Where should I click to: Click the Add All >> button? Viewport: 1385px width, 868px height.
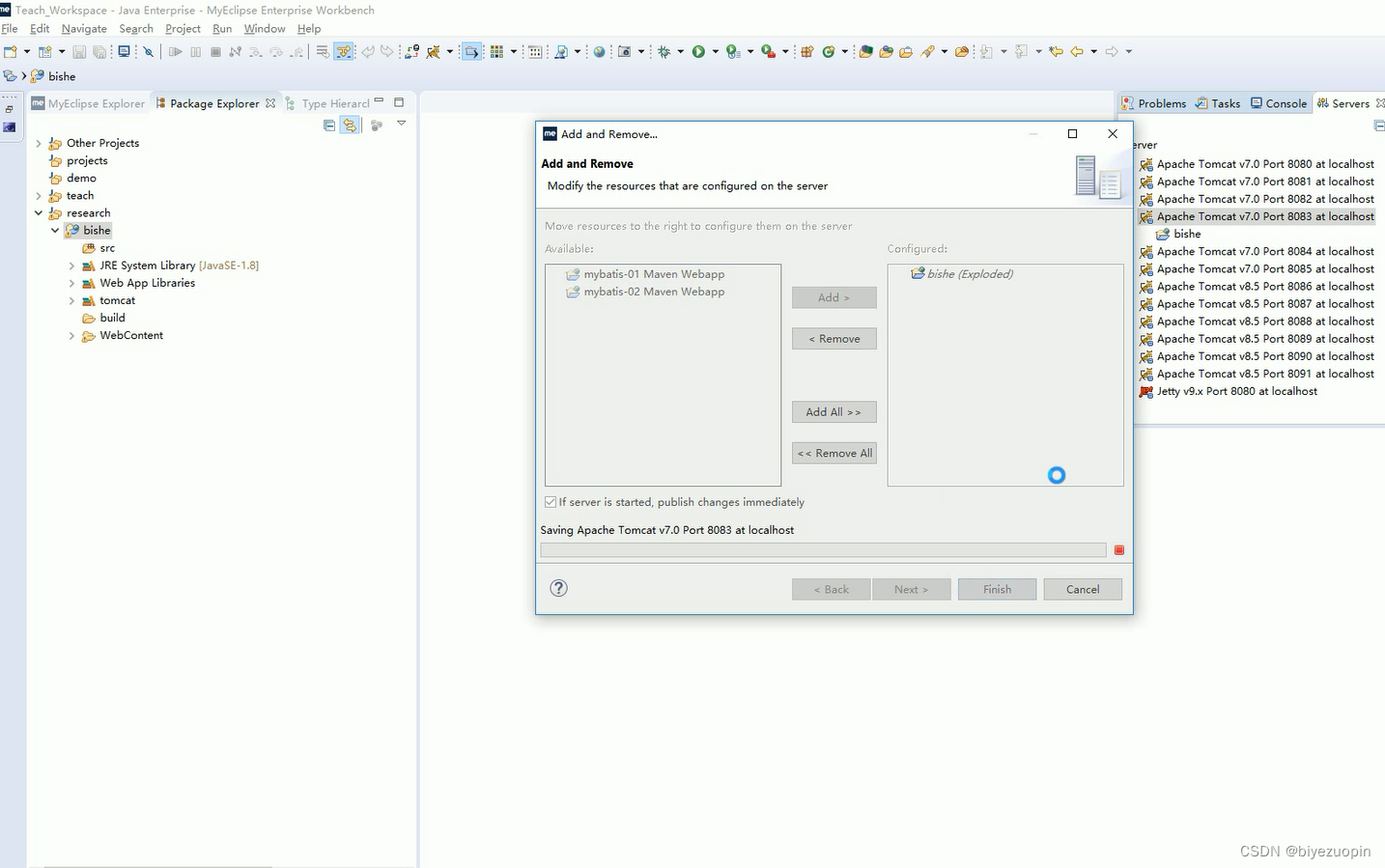tap(834, 412)
